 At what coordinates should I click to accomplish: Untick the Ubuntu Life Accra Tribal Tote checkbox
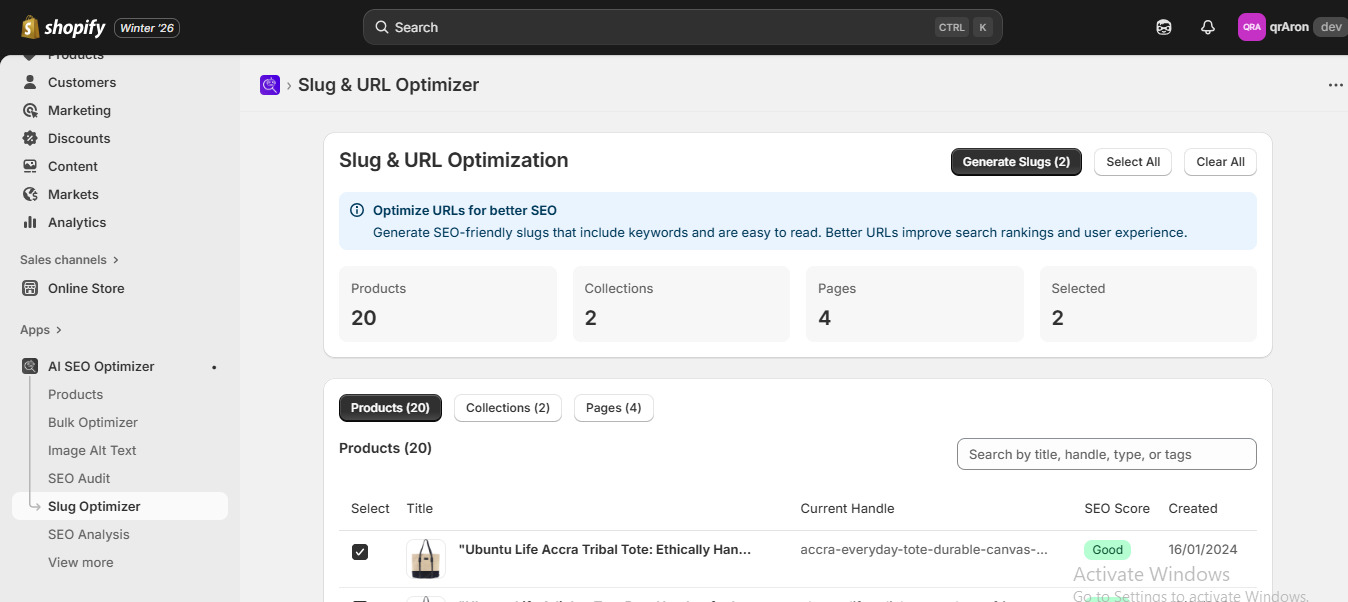click(x=360, y=551)
